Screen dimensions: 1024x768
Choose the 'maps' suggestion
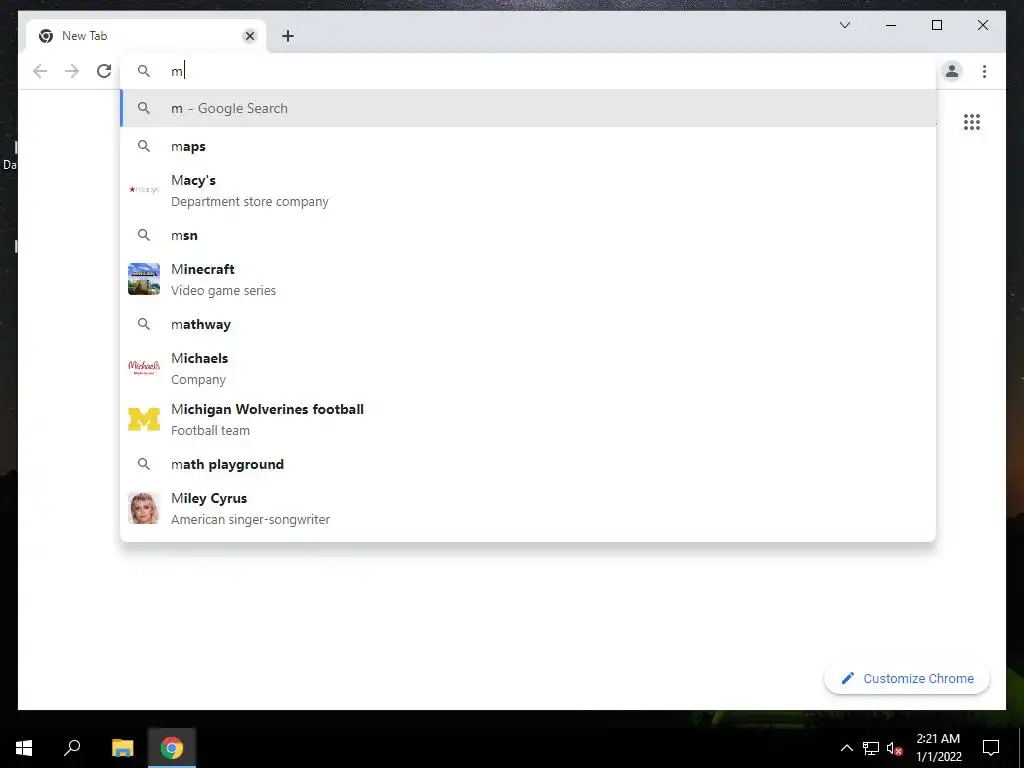528,146
